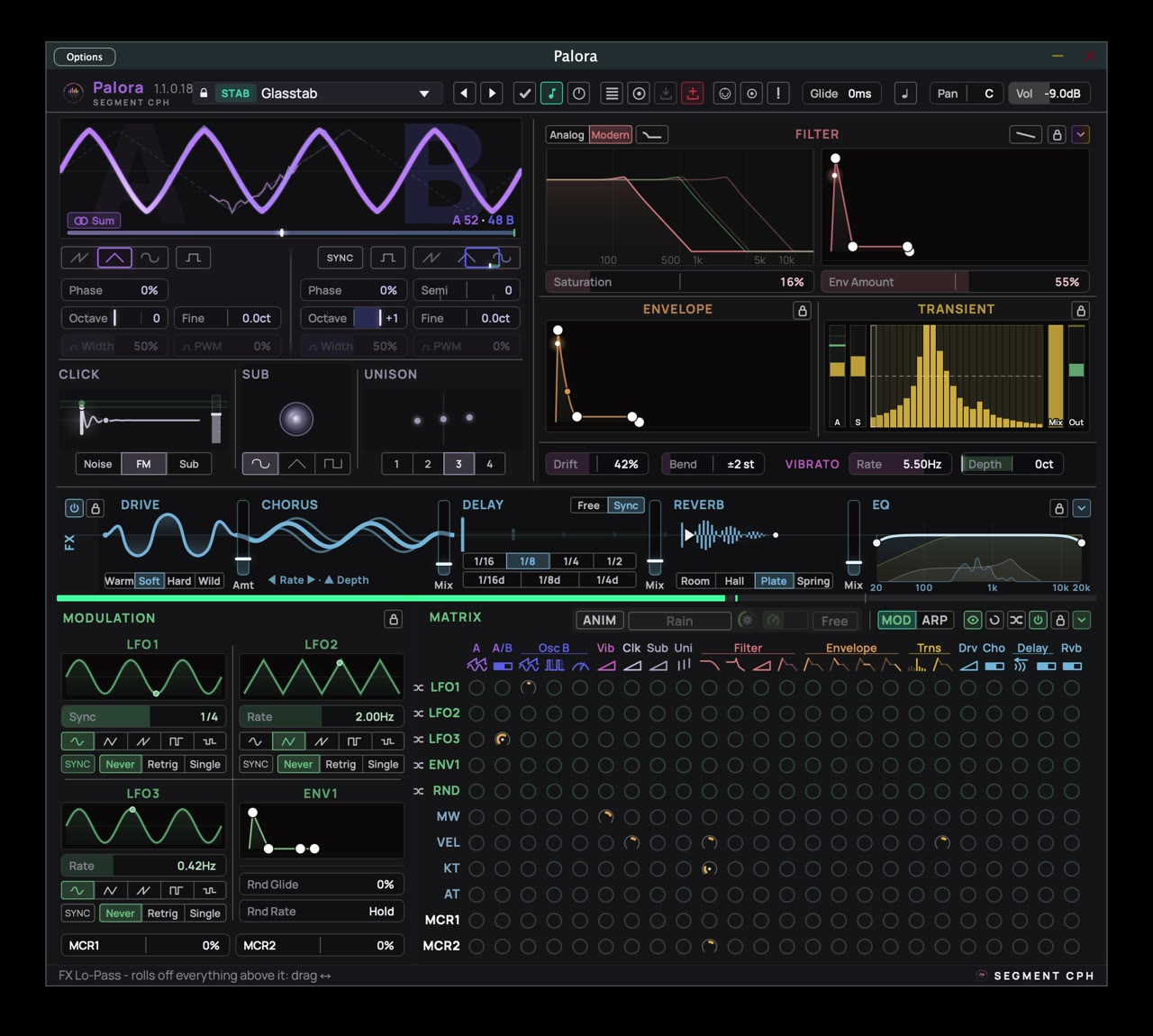This screenshot has width=1153, height=1036.
Task: Adjust the Saturation slider
Action: pos(680,282)
